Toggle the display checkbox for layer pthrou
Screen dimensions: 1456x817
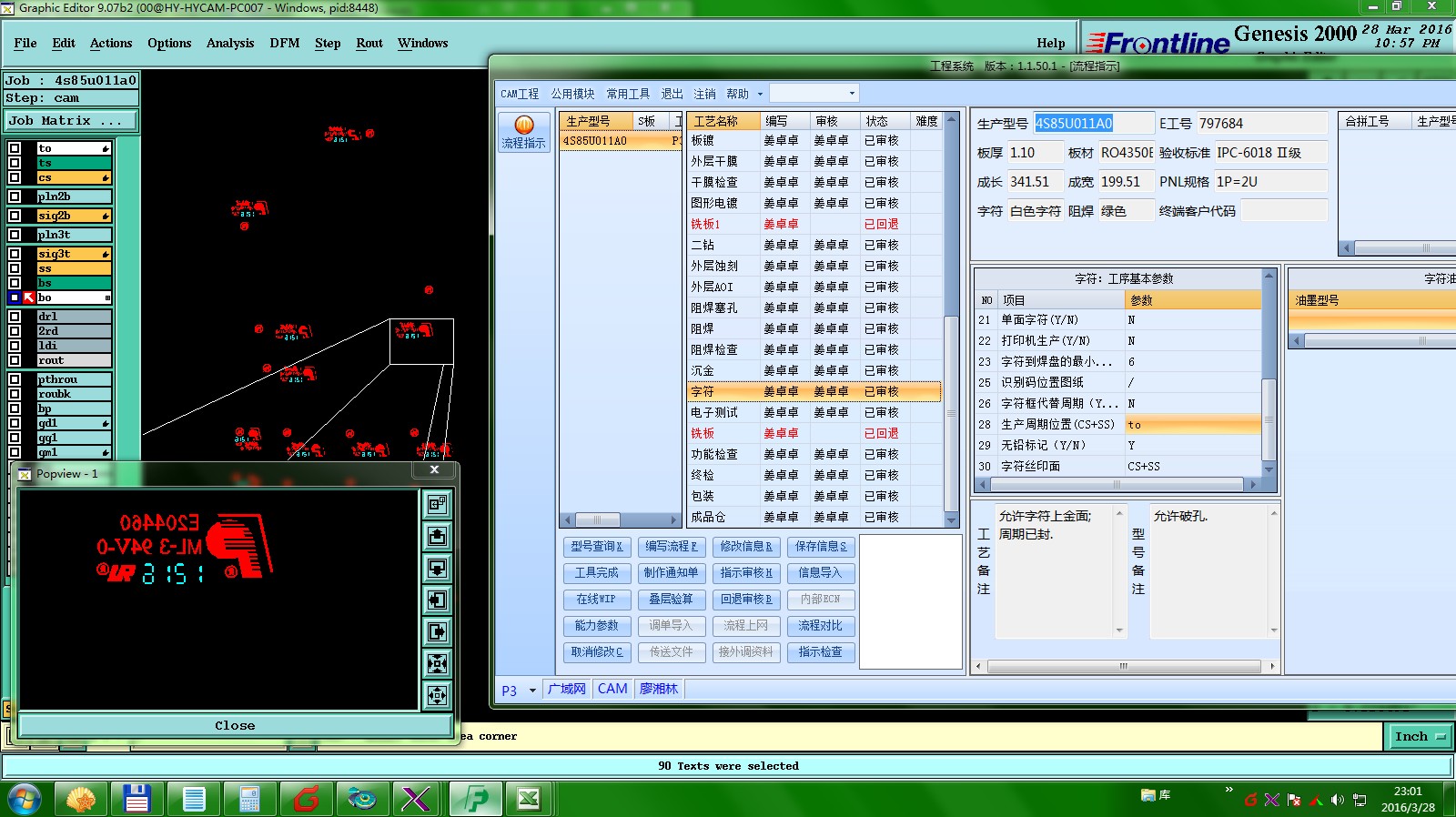tap(15, 379)
